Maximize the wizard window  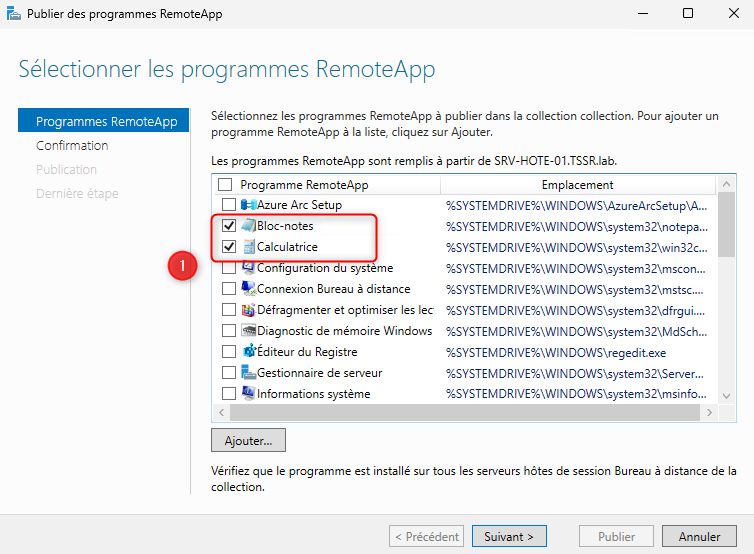coord(688,13)
